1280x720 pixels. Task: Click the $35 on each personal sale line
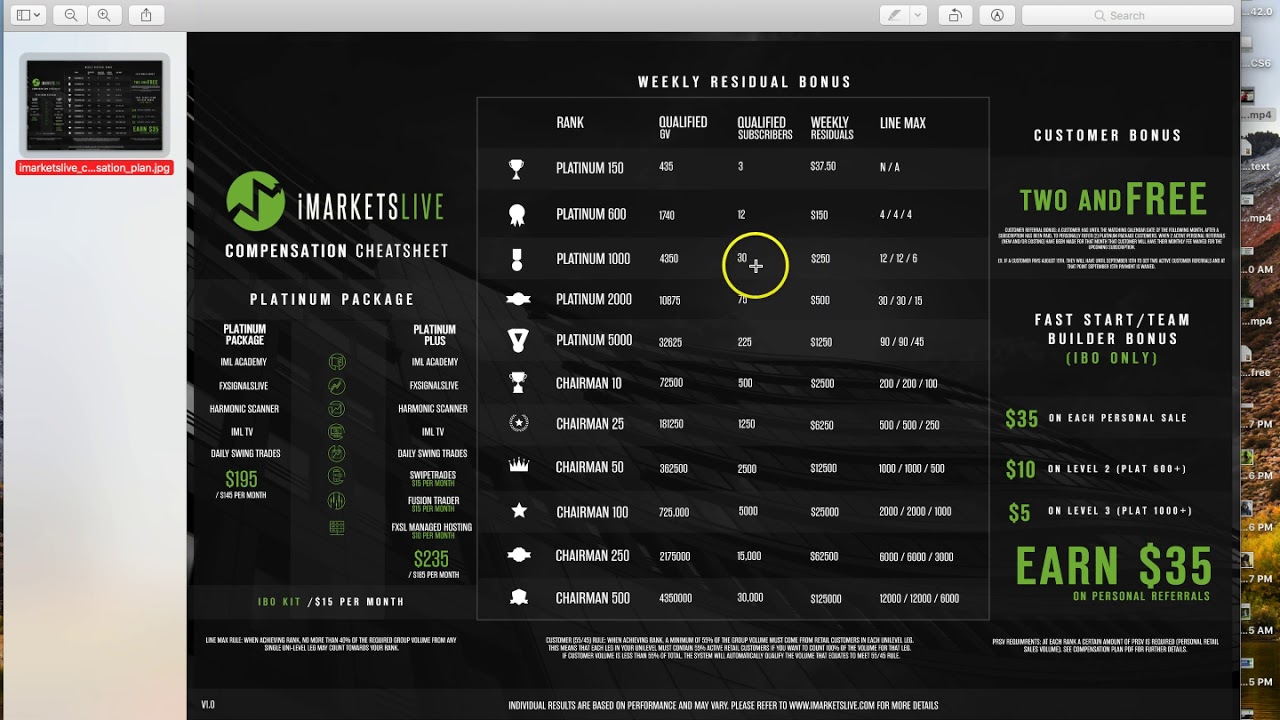pos(1096,419)
